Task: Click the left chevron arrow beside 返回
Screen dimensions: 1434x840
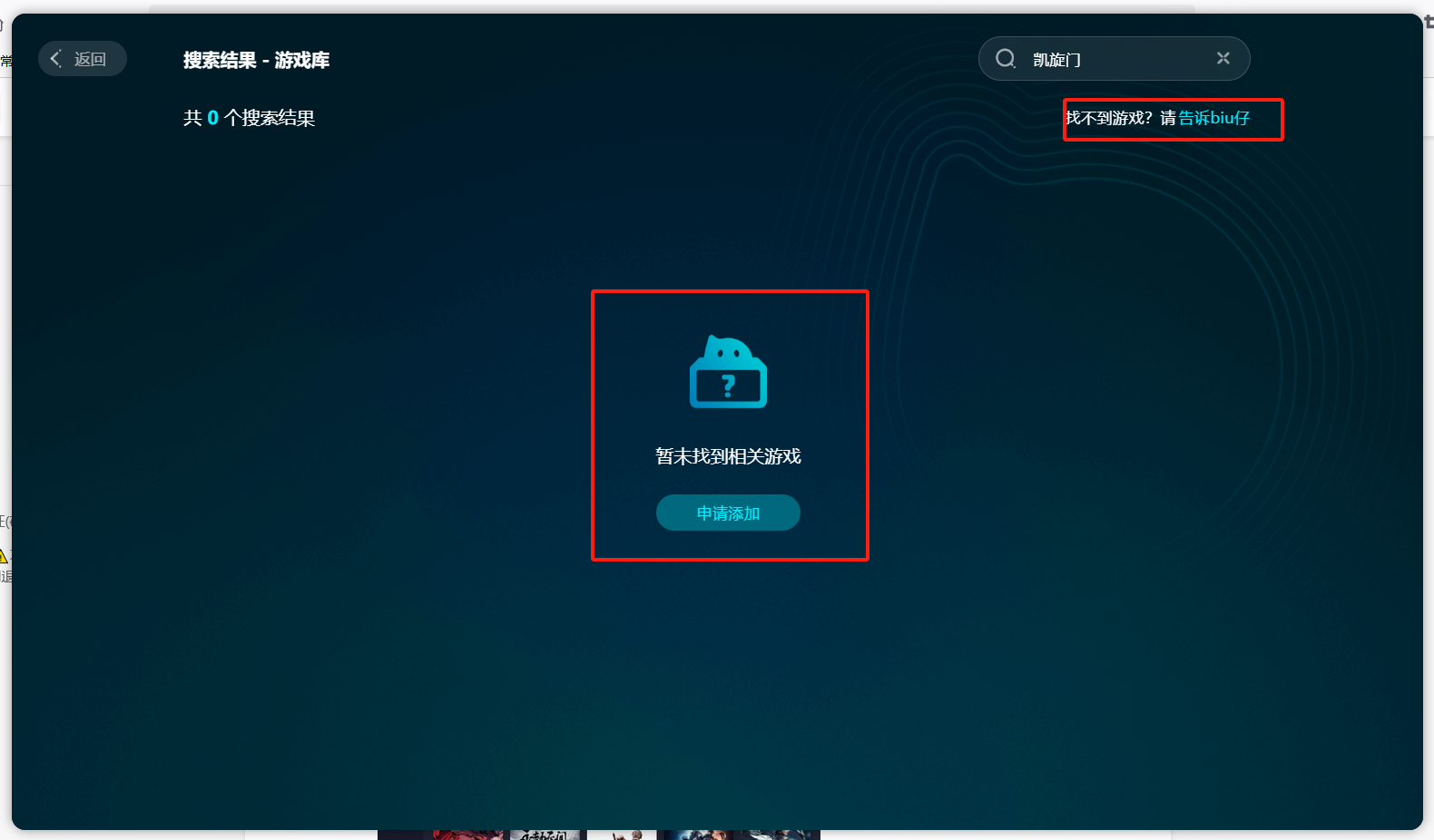Action: (x=56, y=59)
